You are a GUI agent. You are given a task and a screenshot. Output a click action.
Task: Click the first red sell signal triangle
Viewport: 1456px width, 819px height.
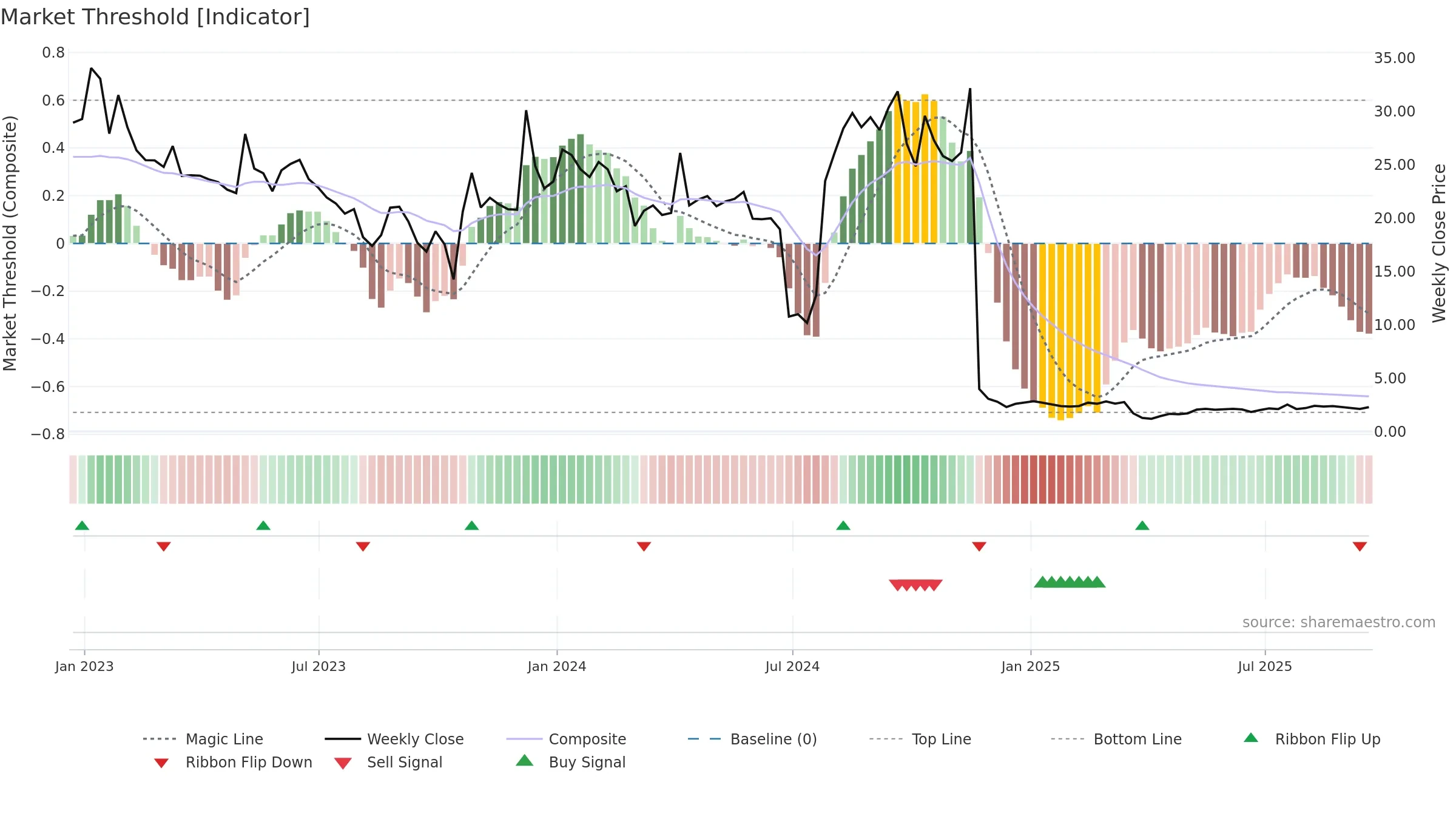tap(897, 585)
